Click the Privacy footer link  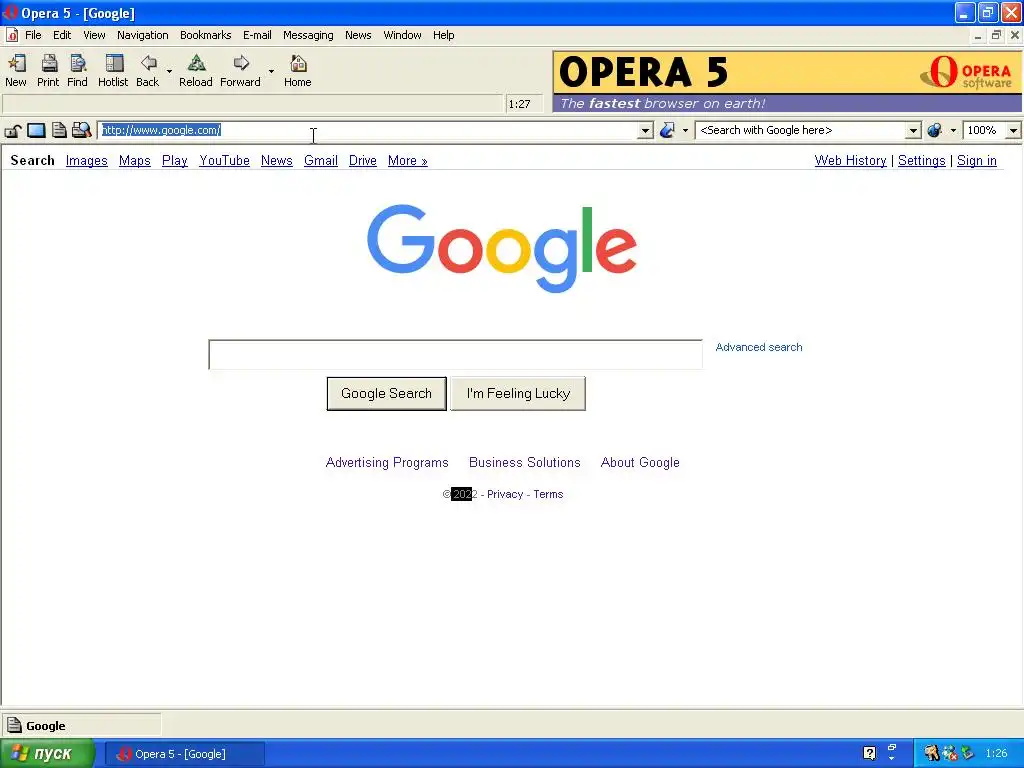(x=505, y=494)
